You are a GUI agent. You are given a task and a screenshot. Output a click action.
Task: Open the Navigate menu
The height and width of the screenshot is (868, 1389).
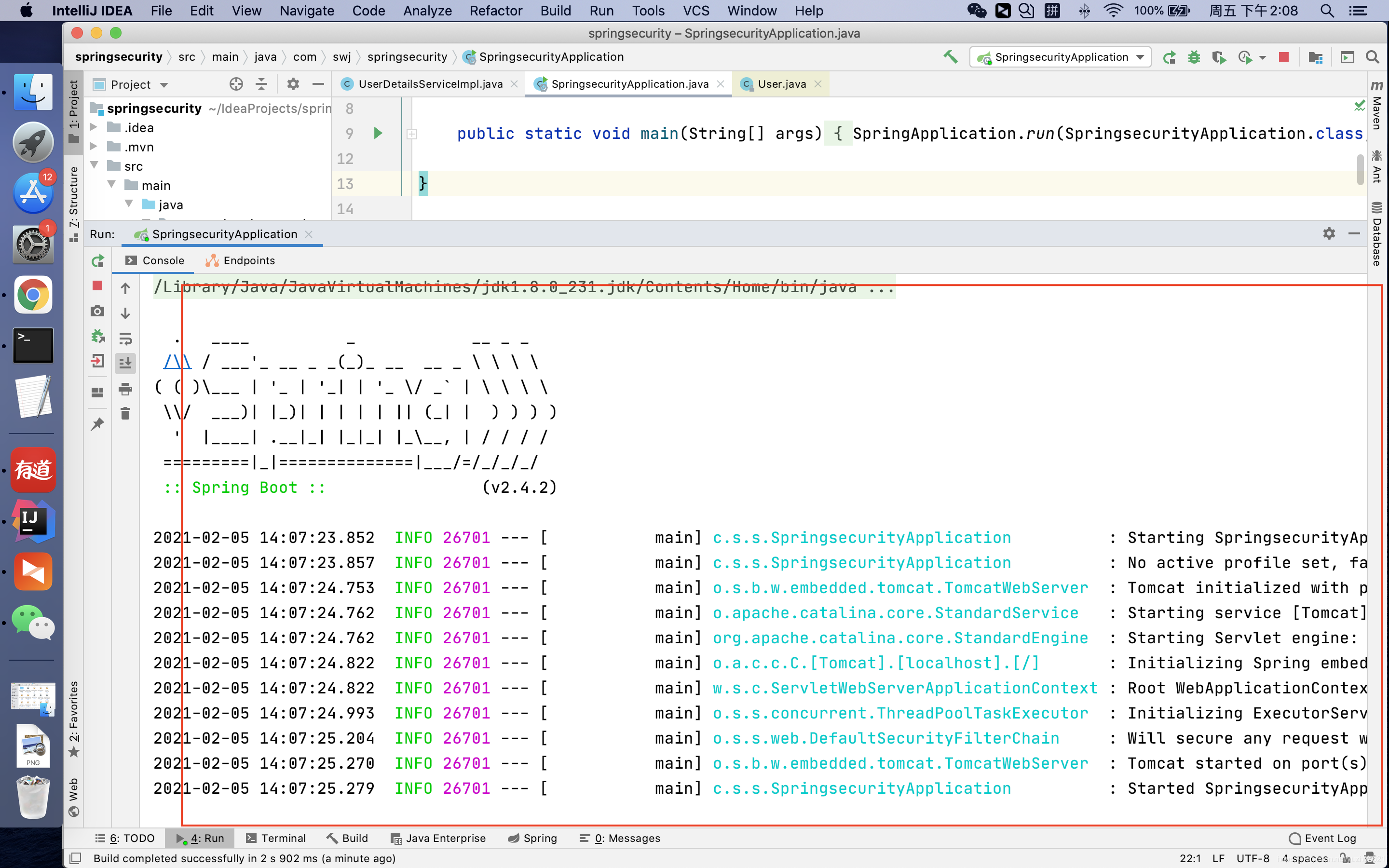click(307, 11)
